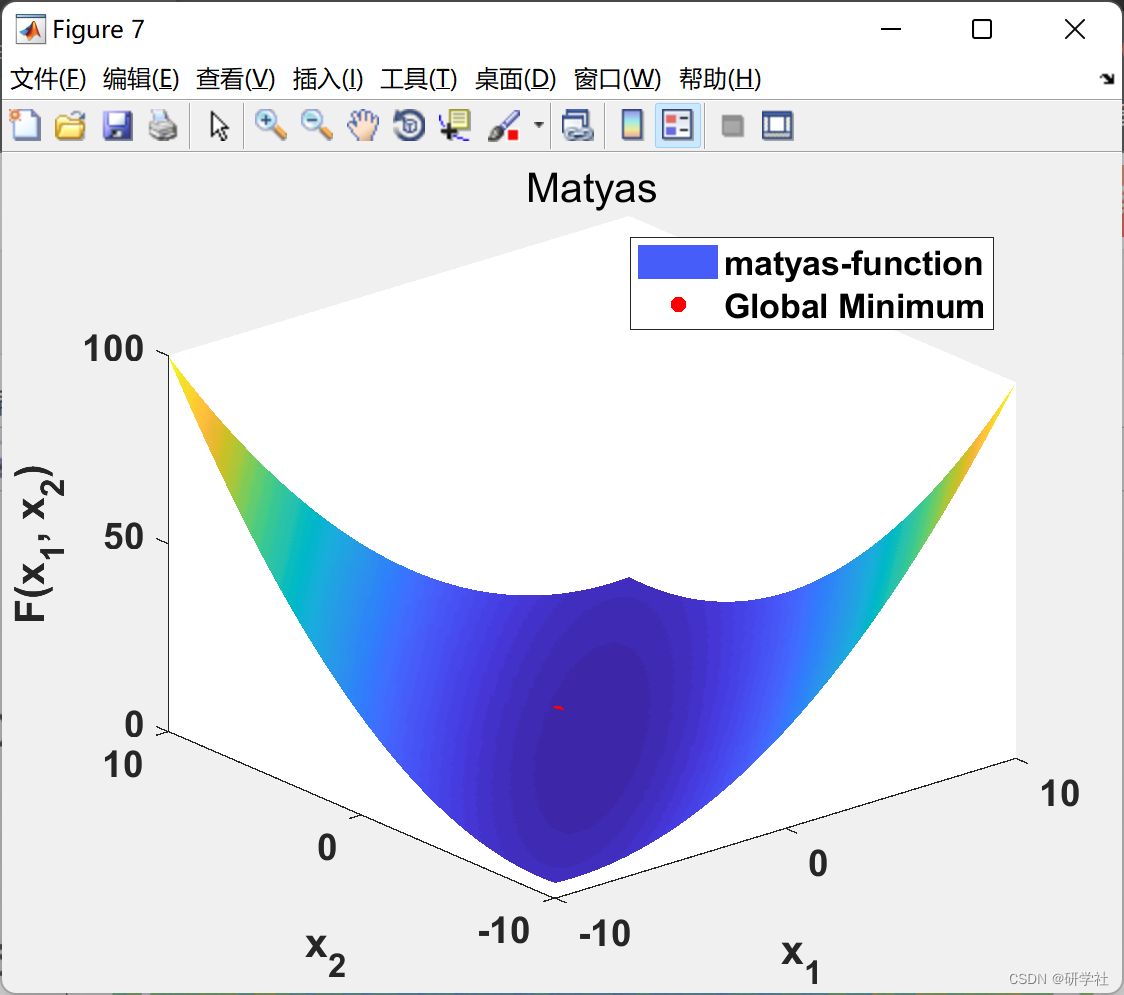This screenshot has height=995, width=1124.
Task: Toggle the Insert Legend toolbar button
Action: (x=677, y=125)
